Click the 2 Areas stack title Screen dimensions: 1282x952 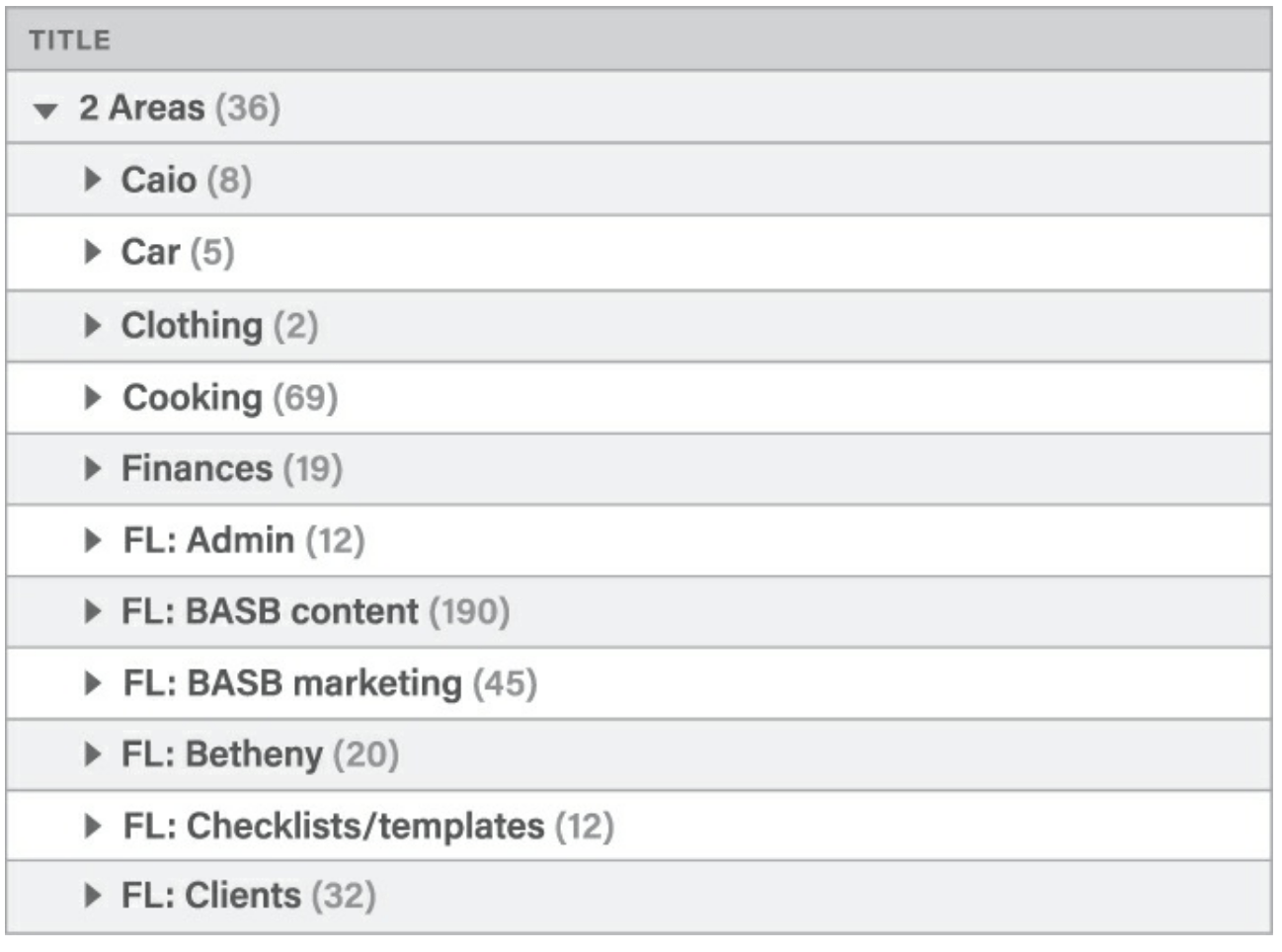pyautogui.click(x=142, y=108)
